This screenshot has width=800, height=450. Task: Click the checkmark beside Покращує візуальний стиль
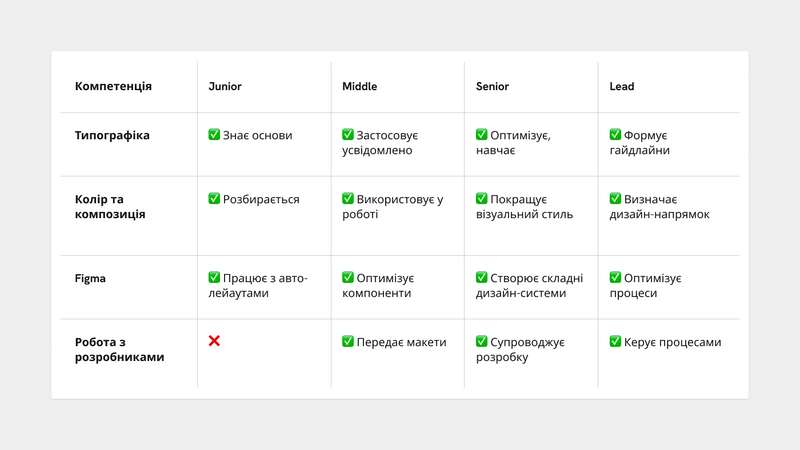pos(482,198)
